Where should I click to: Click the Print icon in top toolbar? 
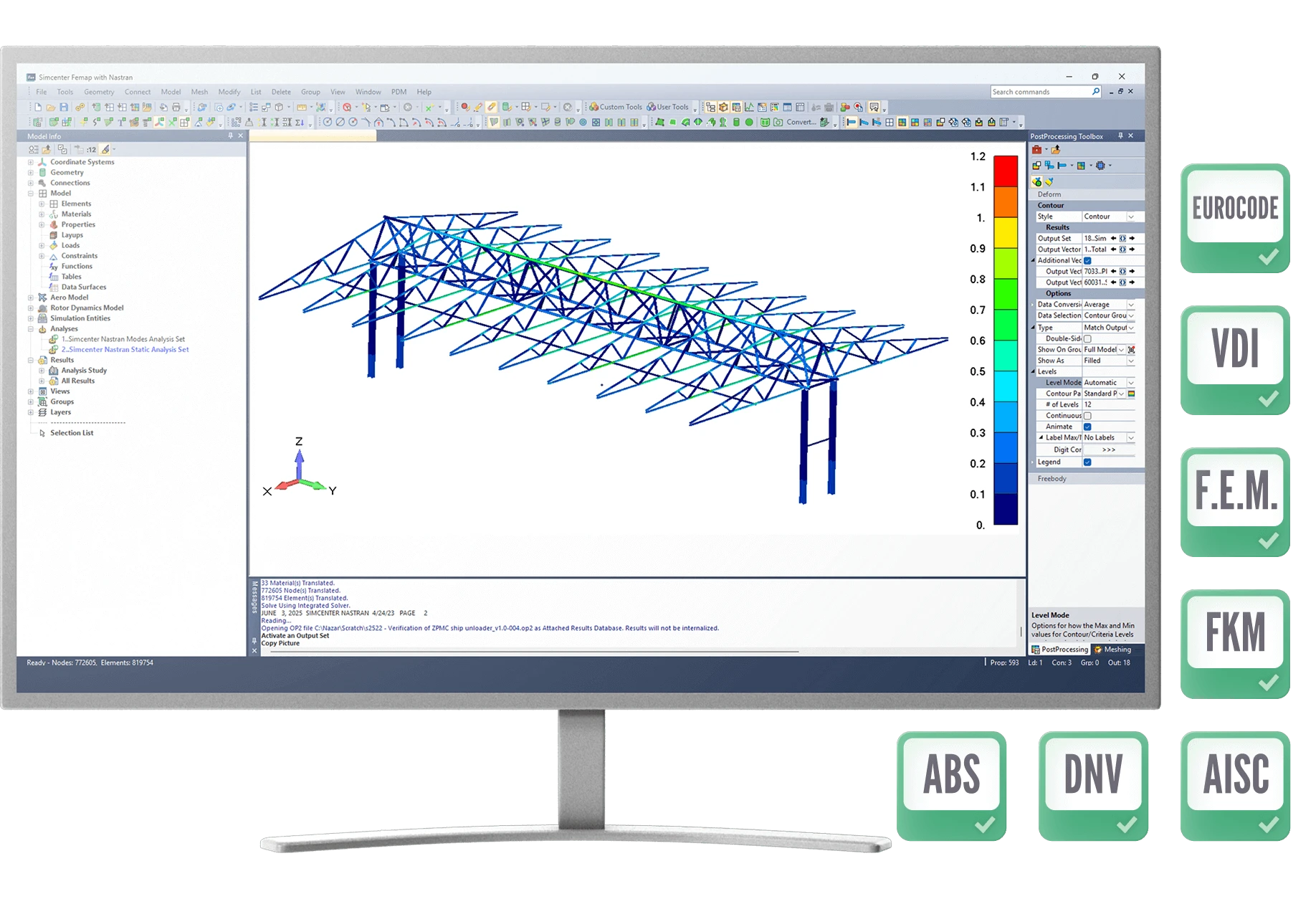pyautogui.click(x=176, y=107)
